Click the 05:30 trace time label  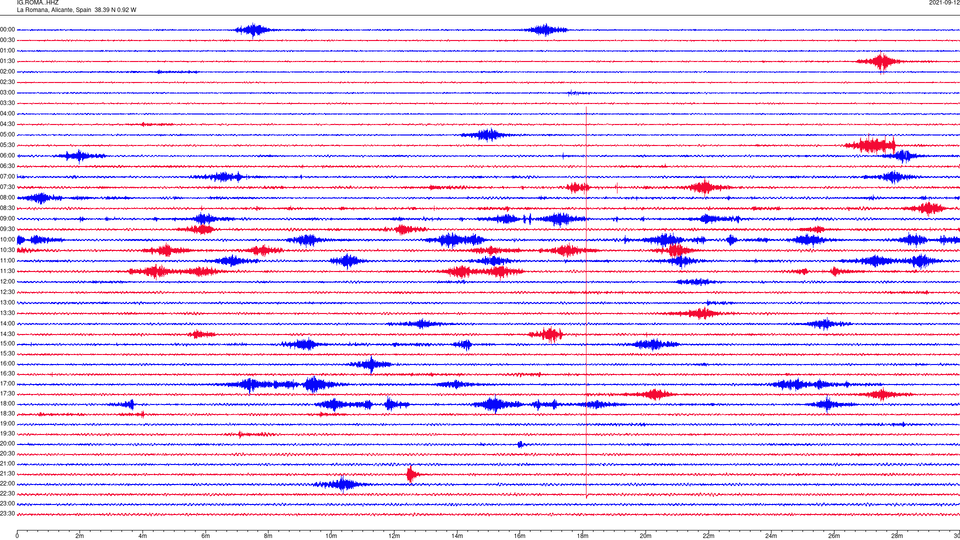pos(7,145)
